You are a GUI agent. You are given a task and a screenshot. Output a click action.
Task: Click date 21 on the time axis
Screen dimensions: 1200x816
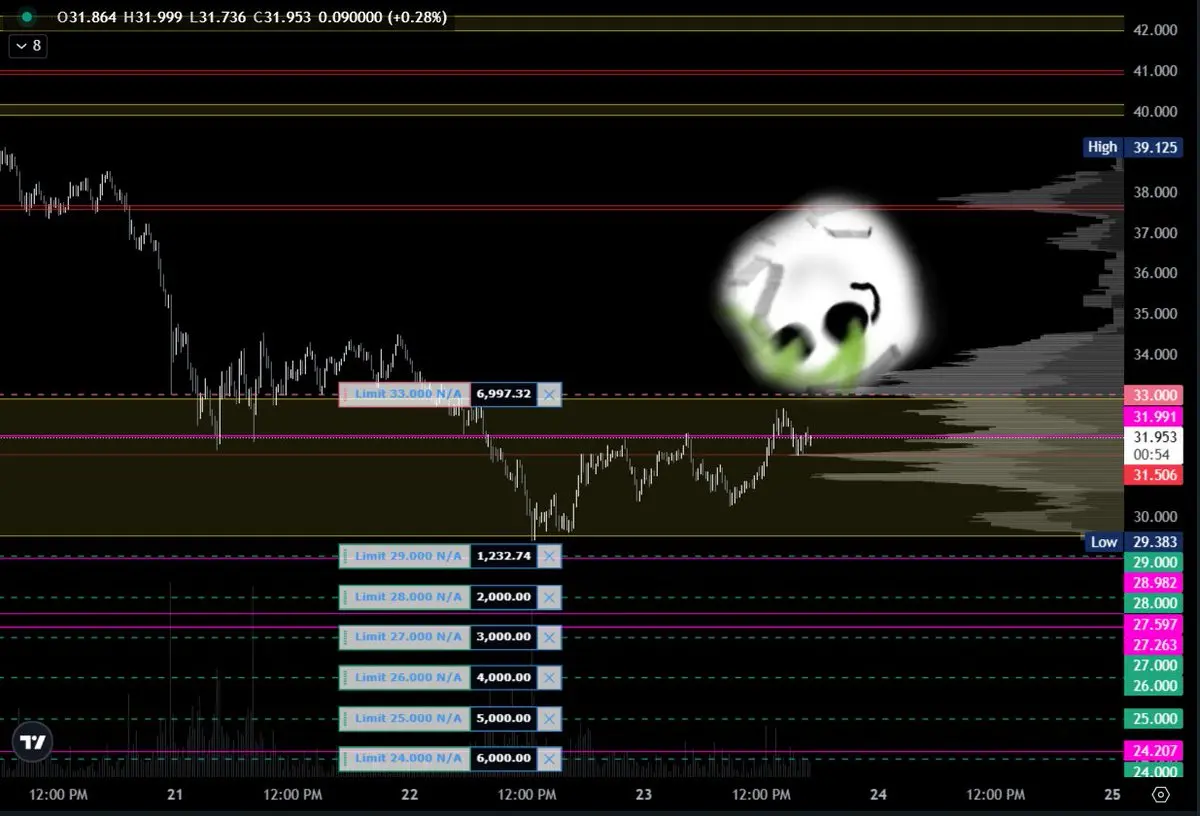[x=176, y=795]
